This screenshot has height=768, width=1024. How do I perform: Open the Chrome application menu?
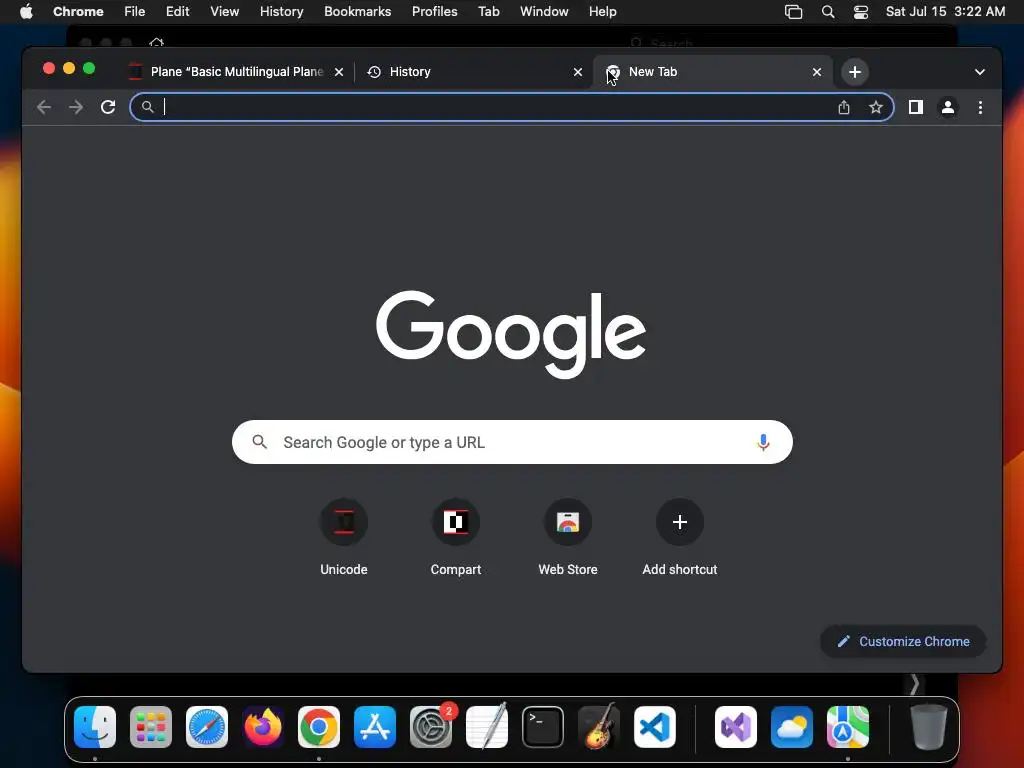[78, 12]
